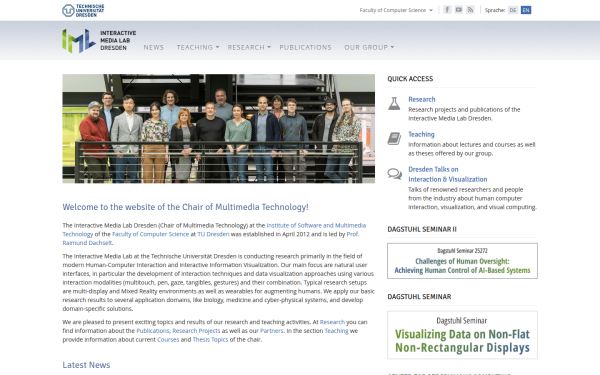This screenshot has width=600, height=375.
Task: Open the Facebook icon in the header
Action: [x=447, y=10]
